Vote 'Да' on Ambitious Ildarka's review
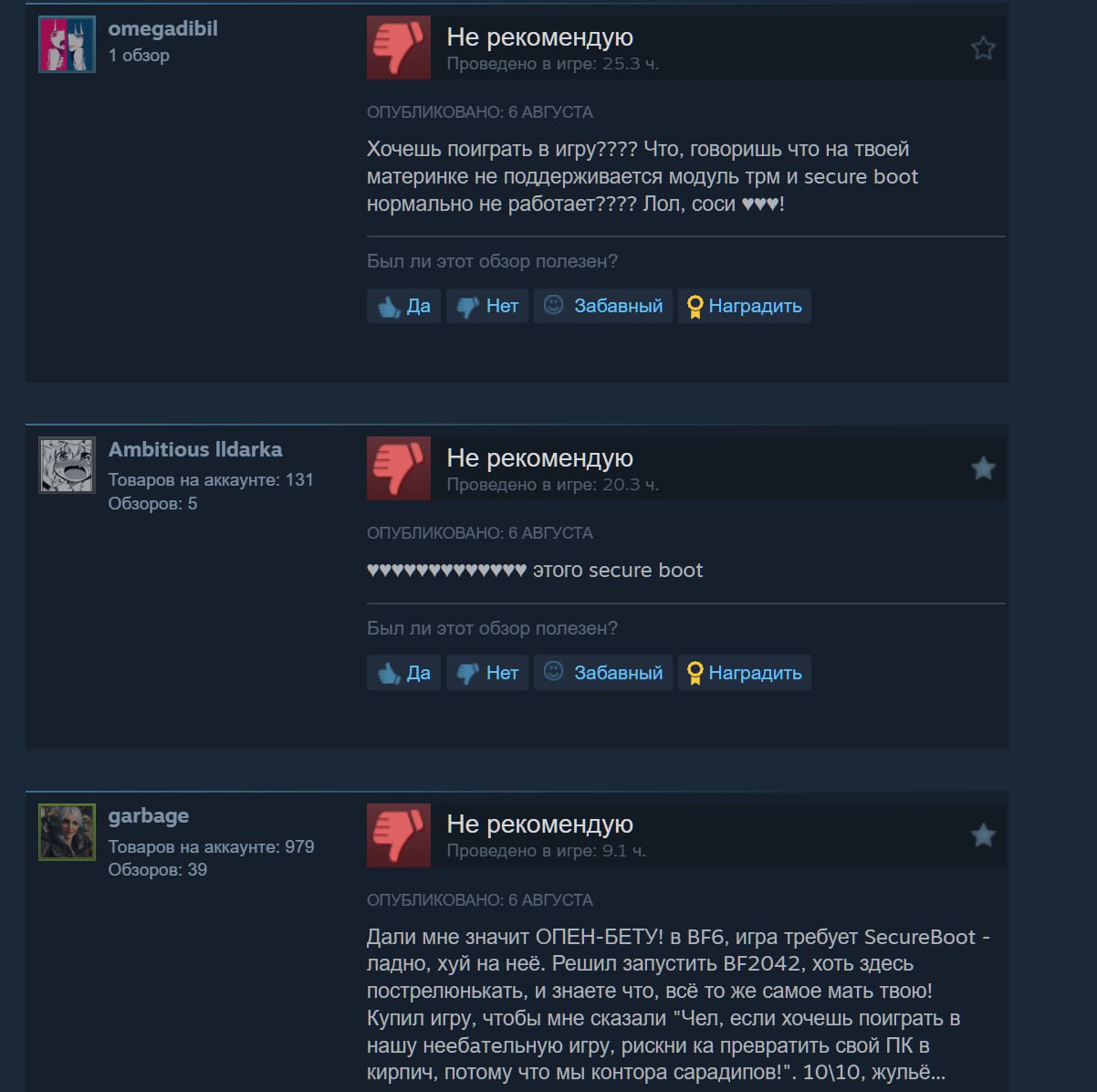 click(404, 673)
